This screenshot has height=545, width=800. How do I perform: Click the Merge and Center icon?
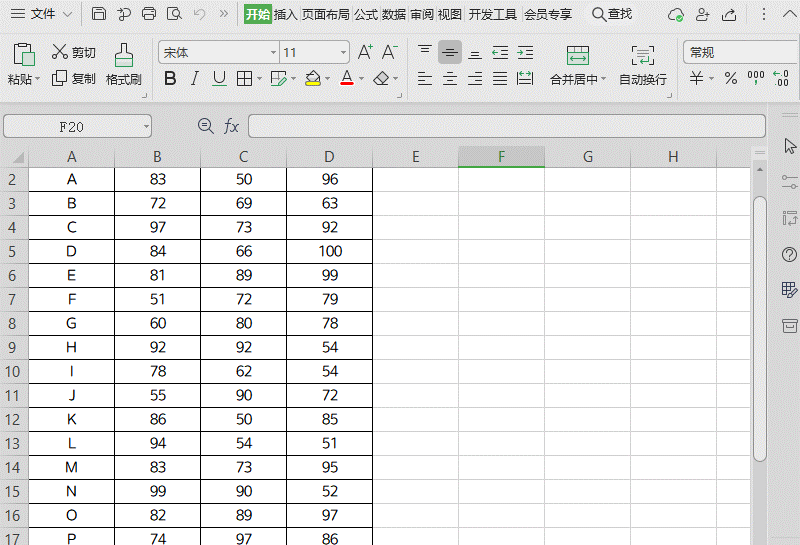pos(577,55)
